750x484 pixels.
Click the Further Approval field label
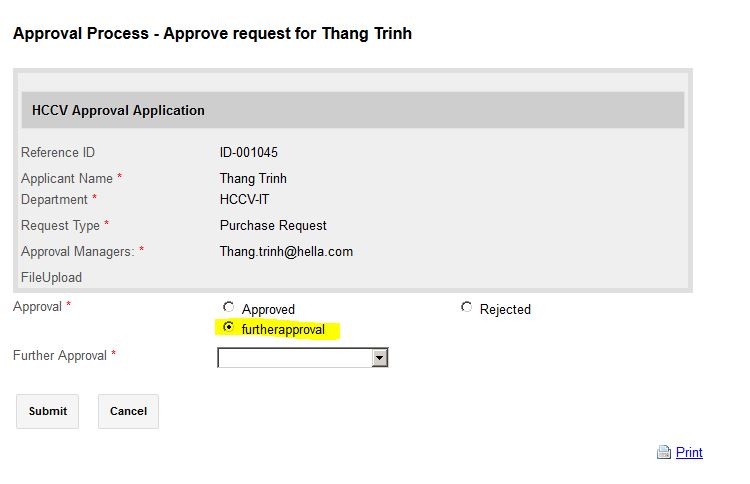click(x=60, y=355)
